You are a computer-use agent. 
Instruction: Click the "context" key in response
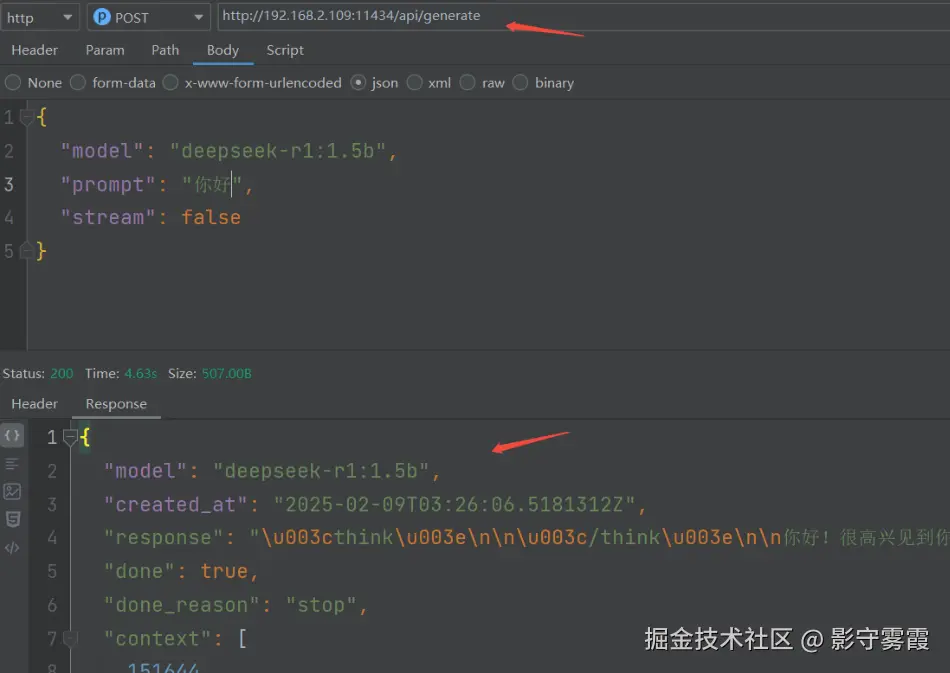click(158, 638)
